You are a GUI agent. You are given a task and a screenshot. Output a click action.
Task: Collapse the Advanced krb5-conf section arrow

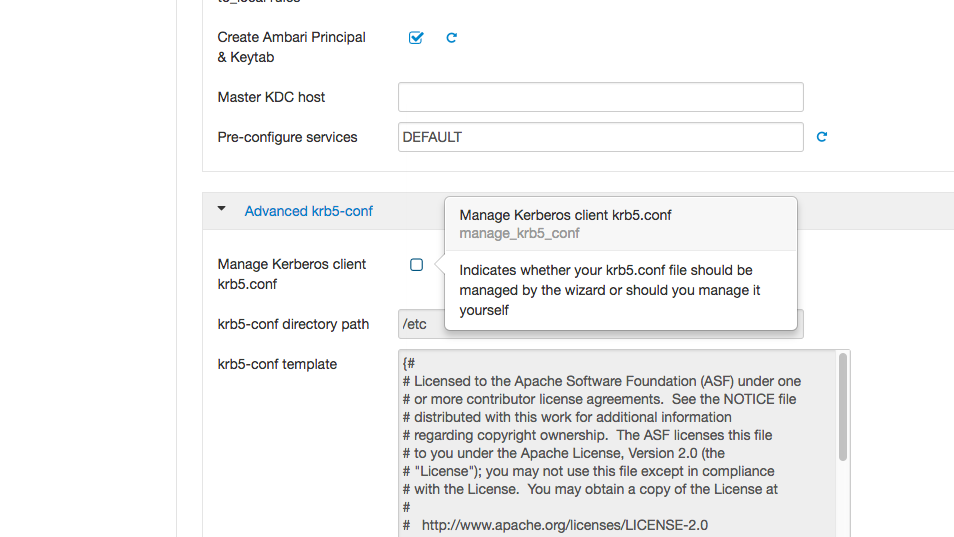click(x=222, y=210)
